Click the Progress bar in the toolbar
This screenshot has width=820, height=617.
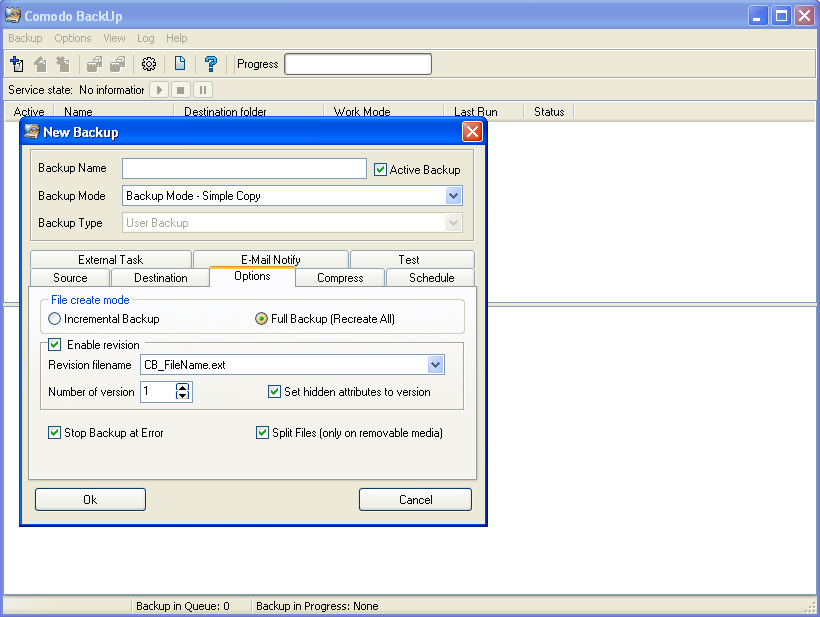point(358,64)
